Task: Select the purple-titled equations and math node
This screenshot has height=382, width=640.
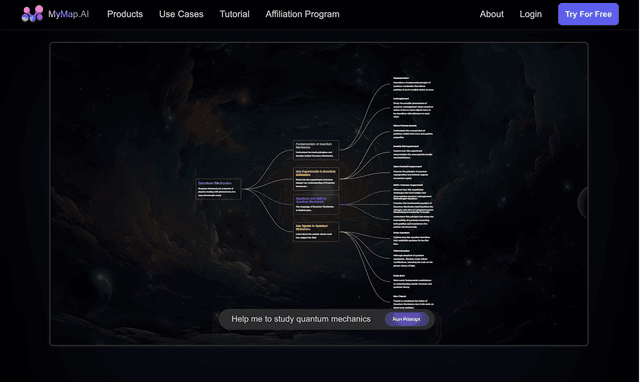Action: pos(316,204)
